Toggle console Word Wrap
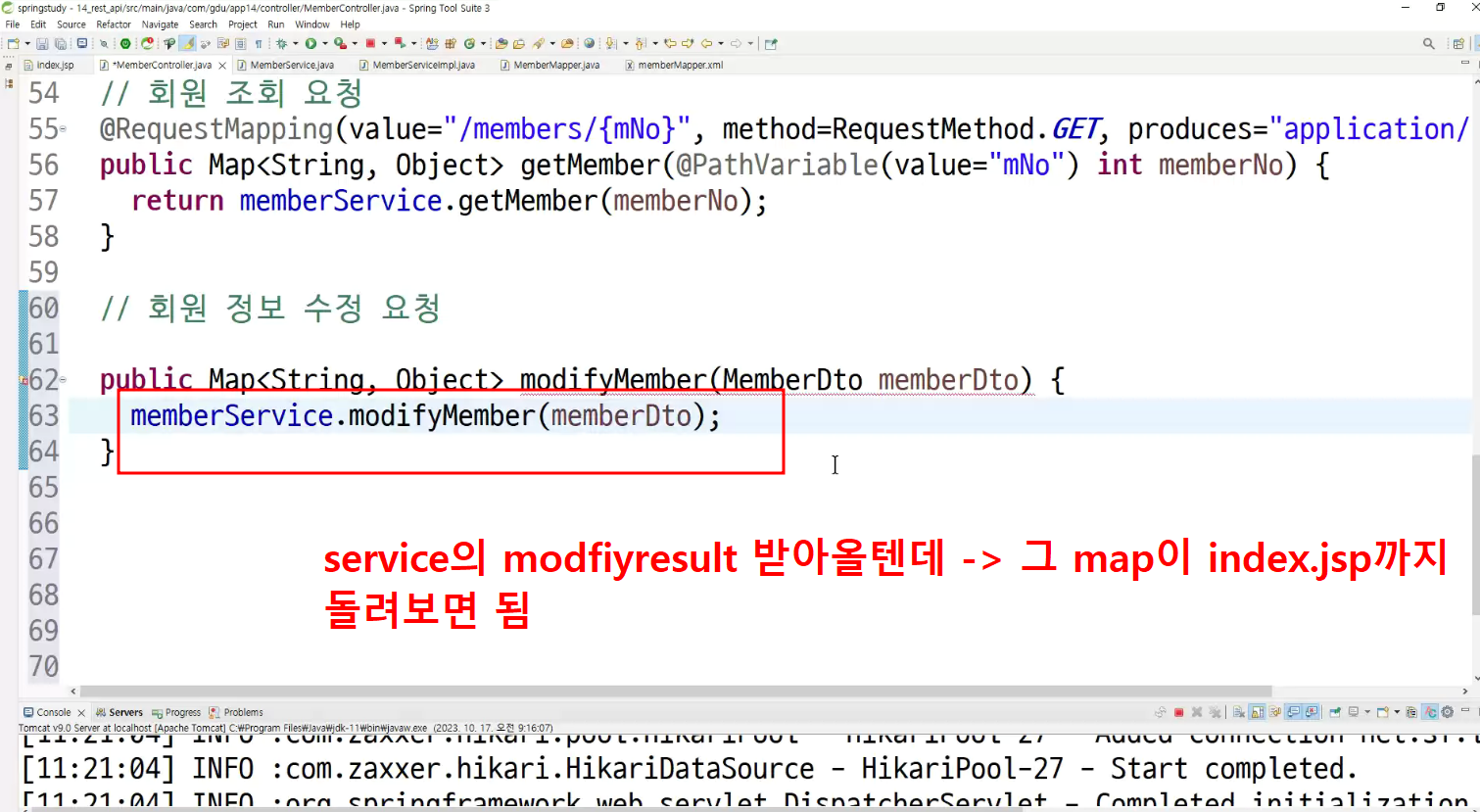The width and height of the screenshot is (1480, 812). (1274, 712)
